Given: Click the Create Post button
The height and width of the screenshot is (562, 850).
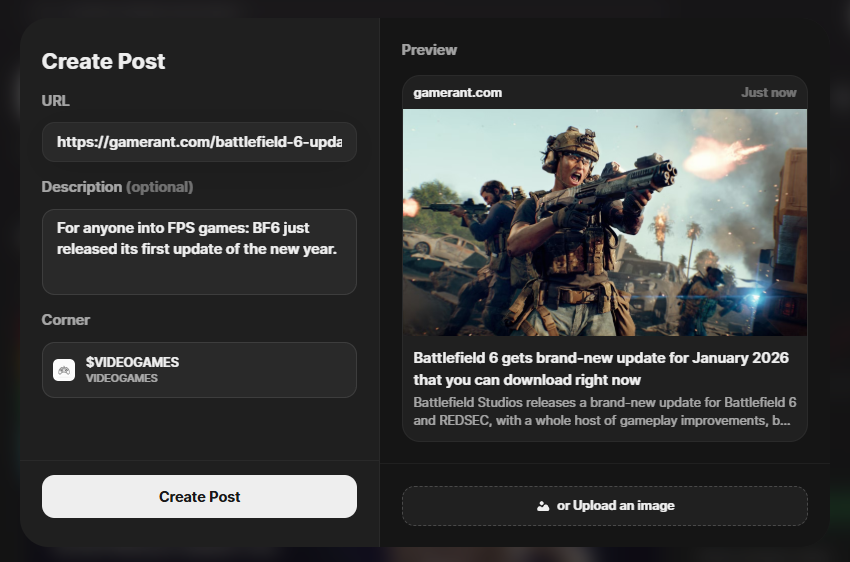Looking at the screenshot, I should (199, 496).
